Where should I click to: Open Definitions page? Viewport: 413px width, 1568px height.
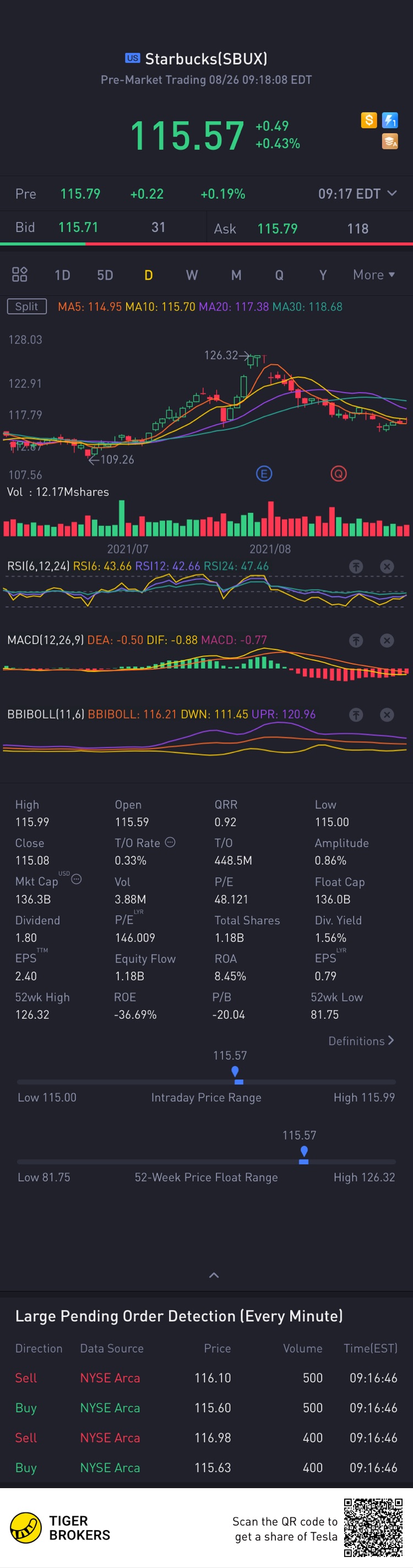pos(361,1041)
